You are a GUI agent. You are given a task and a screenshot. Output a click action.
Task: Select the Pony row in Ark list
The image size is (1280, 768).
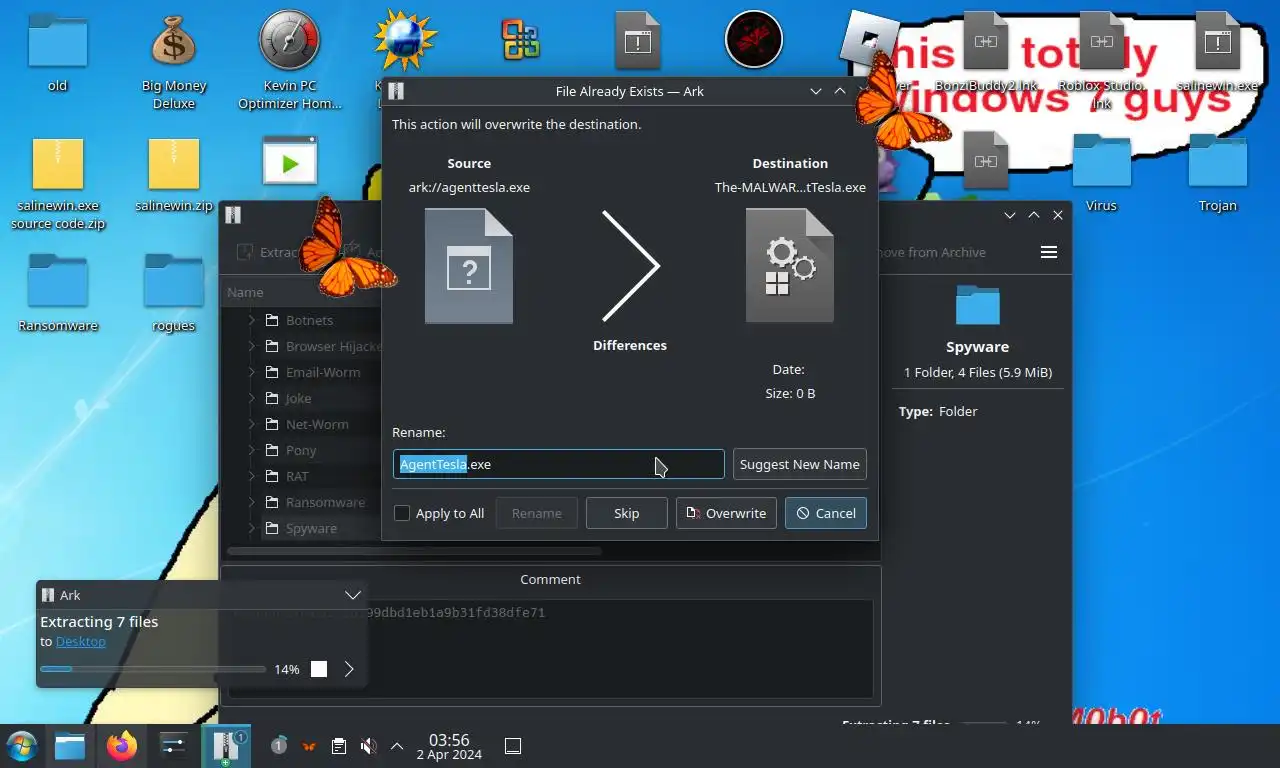[x=301, y=450]
